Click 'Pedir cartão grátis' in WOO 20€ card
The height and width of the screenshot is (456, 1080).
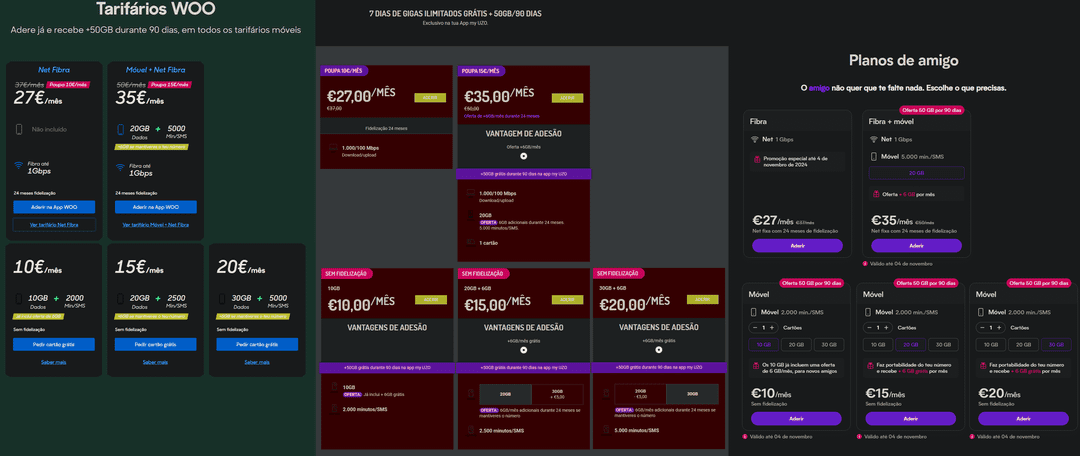pos(257,344)
